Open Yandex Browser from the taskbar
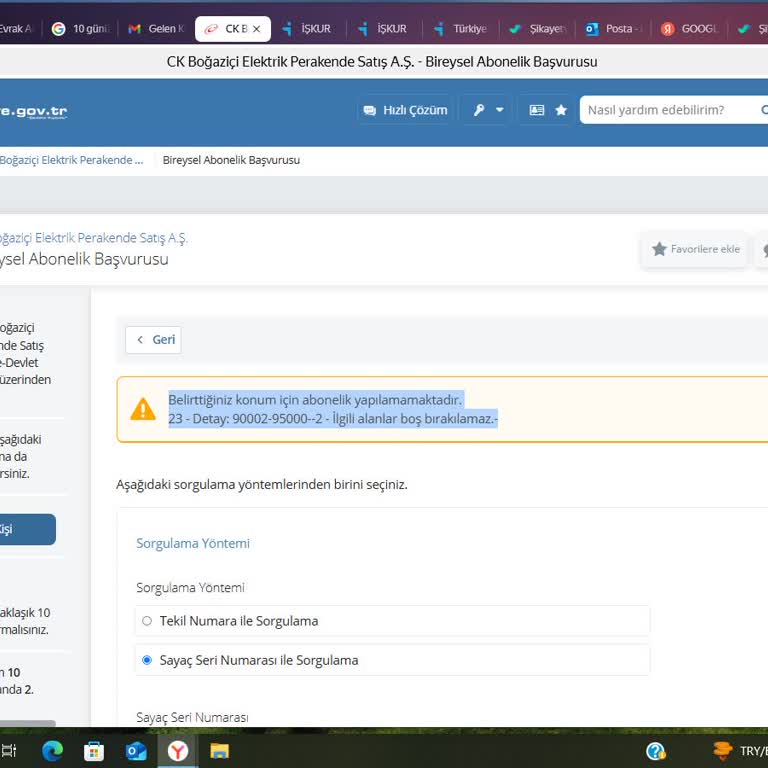This screenshot has width=768, height=768. tap(178, 751)
